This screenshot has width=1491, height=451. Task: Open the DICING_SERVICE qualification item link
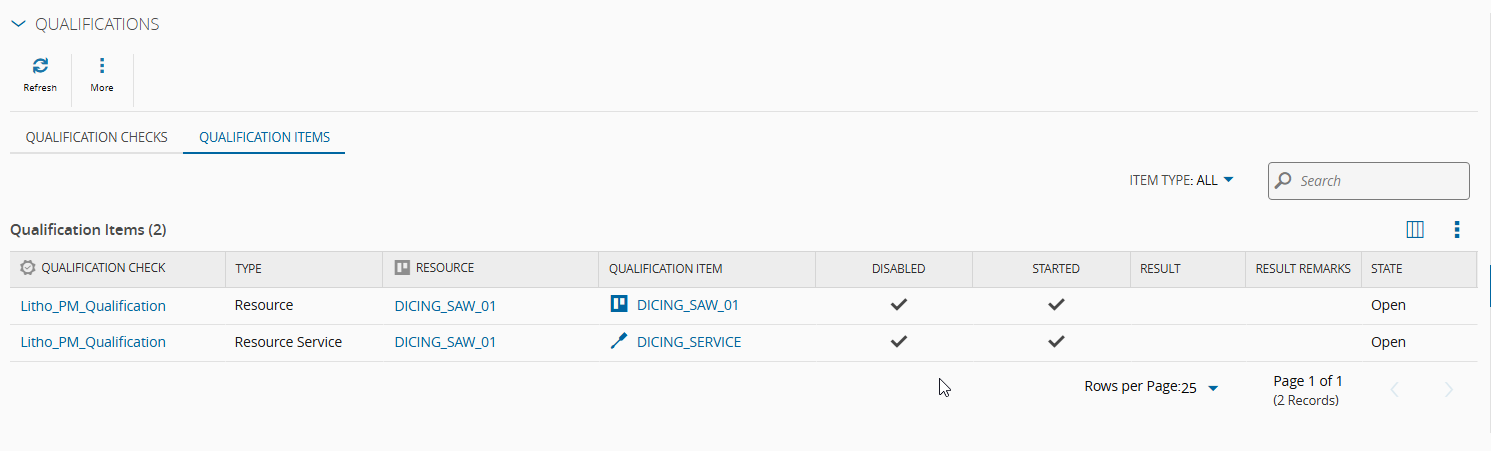689,342
